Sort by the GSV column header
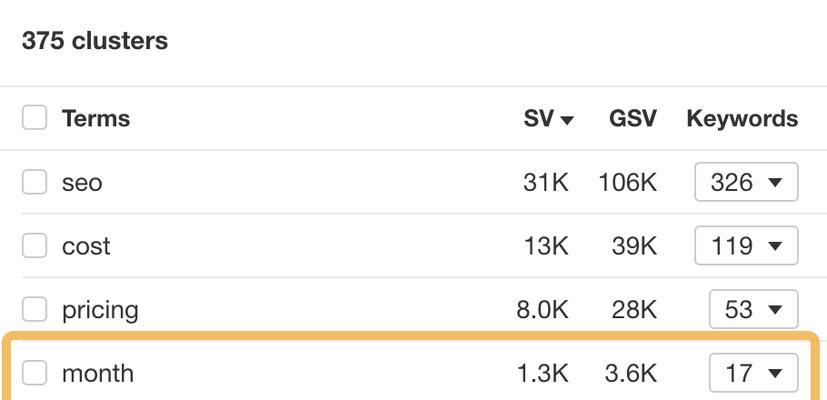Screen dimensions: 827x400 tap(632, 118)
